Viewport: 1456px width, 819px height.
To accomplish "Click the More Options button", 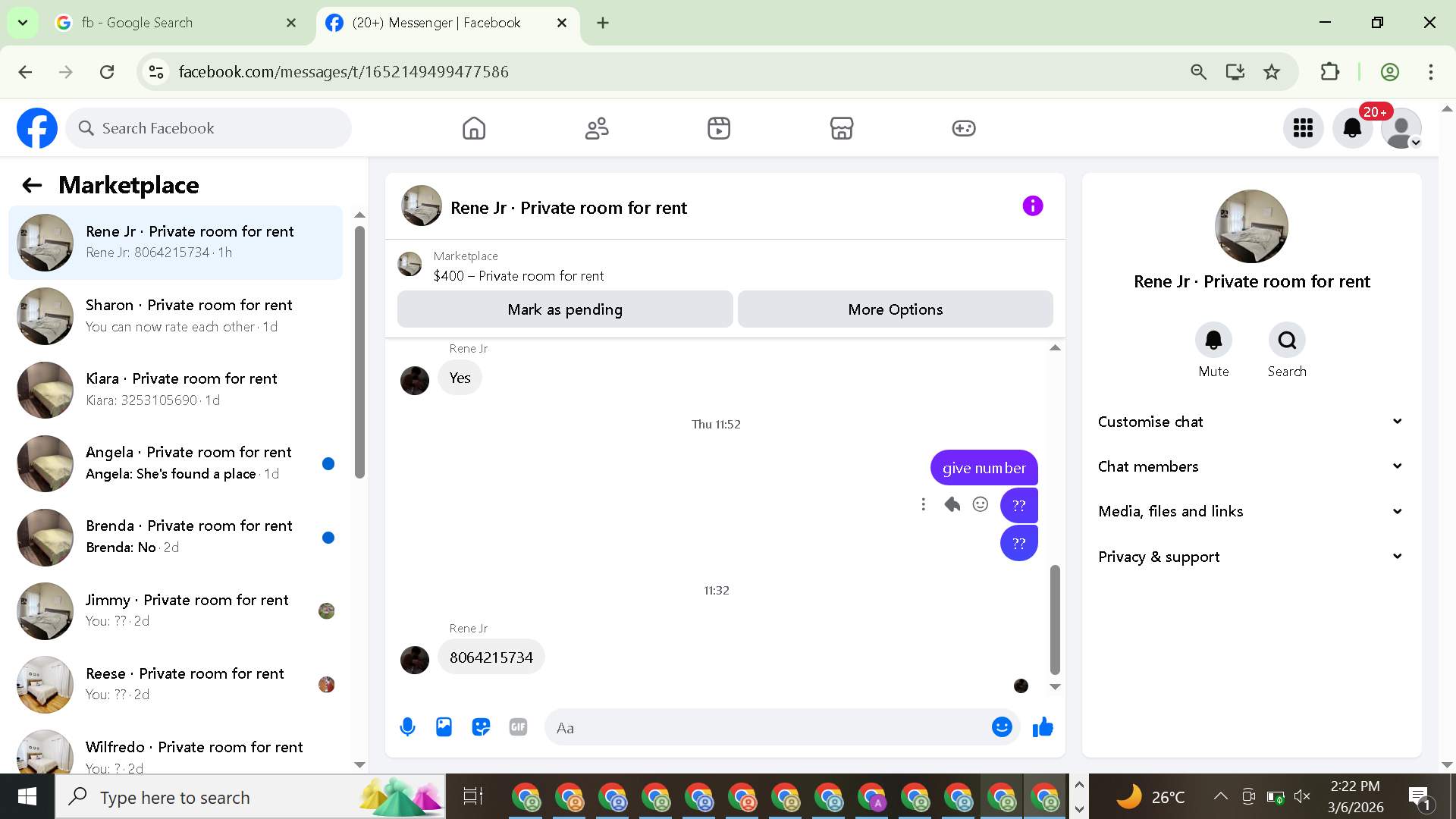I will tap(895, 309).
